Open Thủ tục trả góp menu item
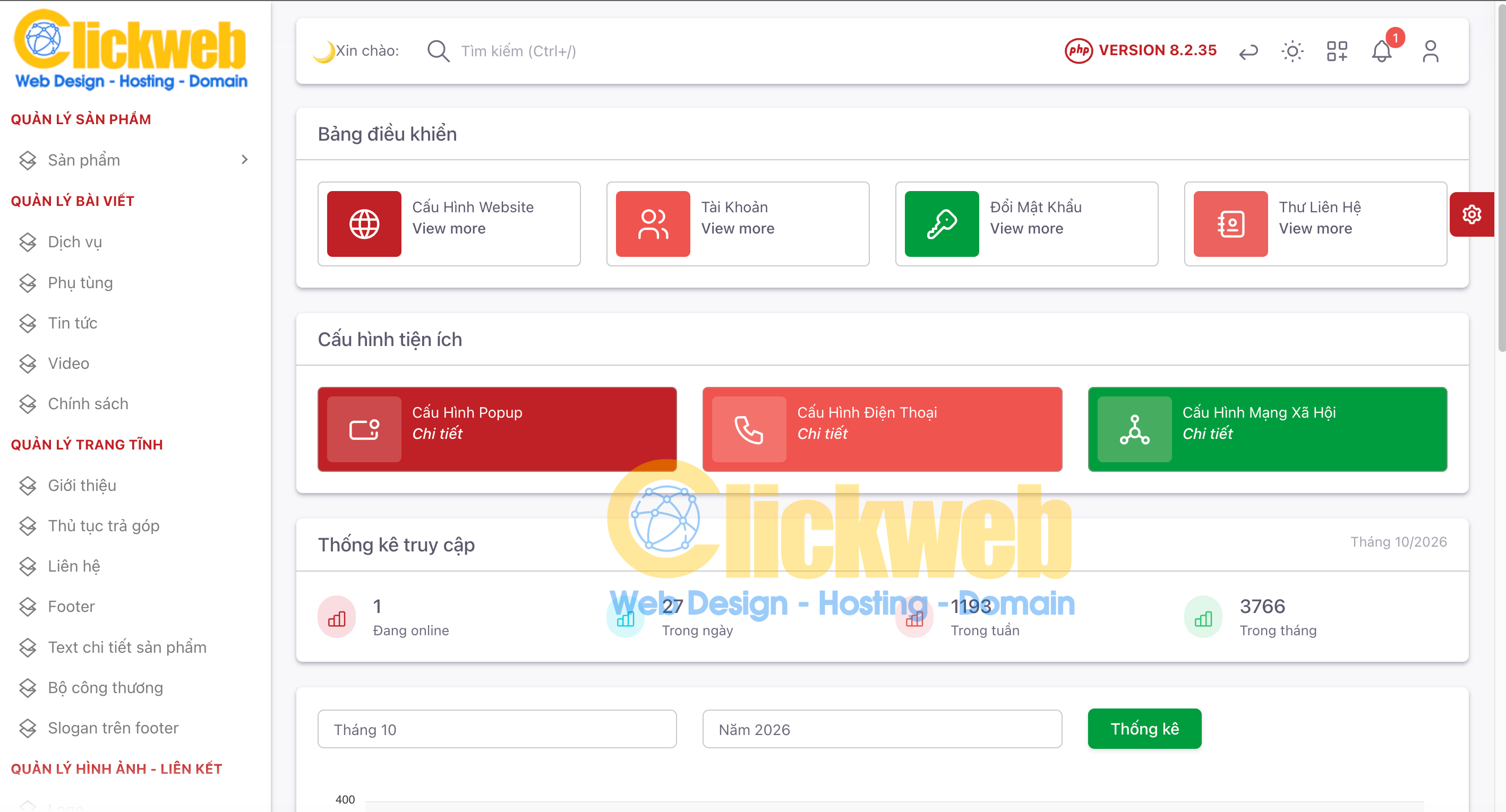This screenshot has height=812, width=1506. coord(134,526)
